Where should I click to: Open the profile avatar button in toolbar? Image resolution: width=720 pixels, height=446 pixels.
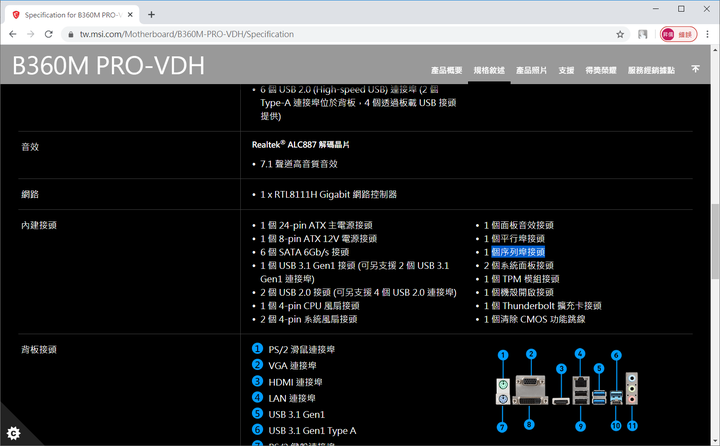(x=678, y=34)
